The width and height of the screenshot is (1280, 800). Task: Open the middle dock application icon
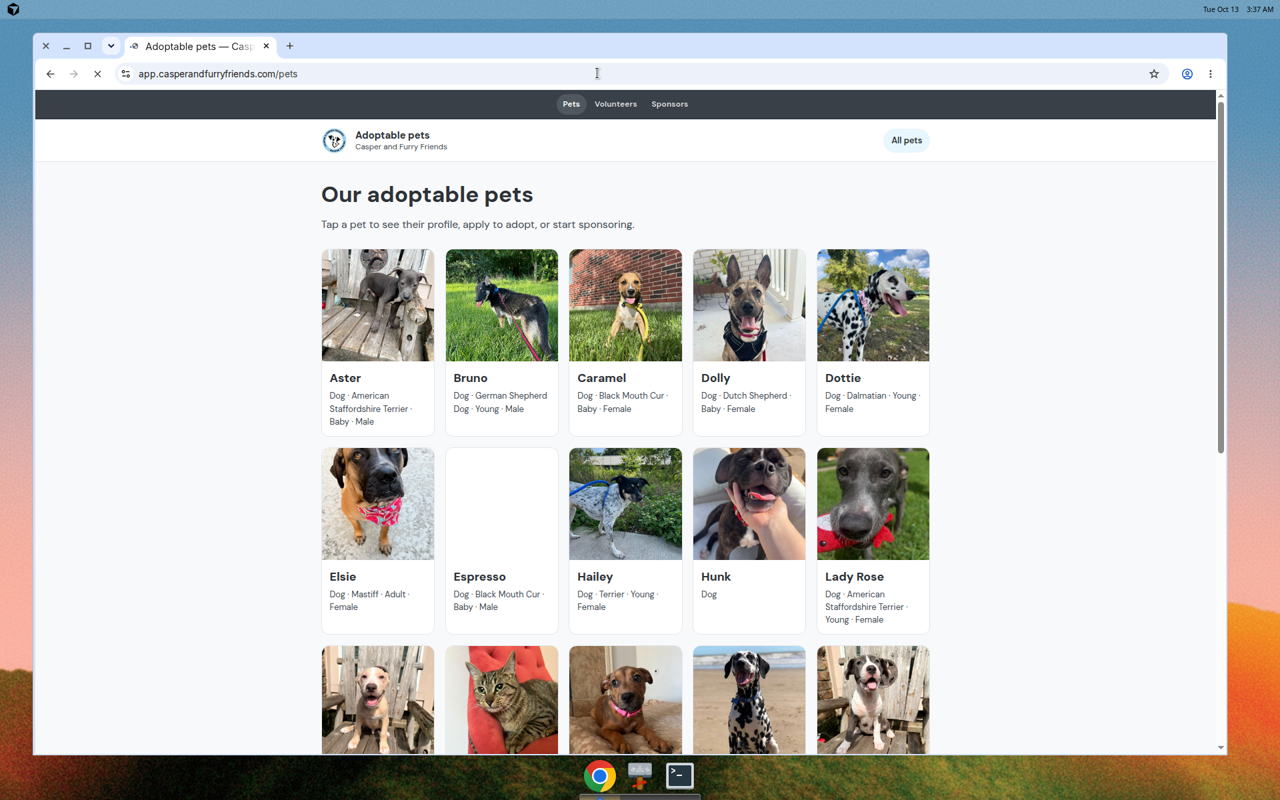(640, 776)
